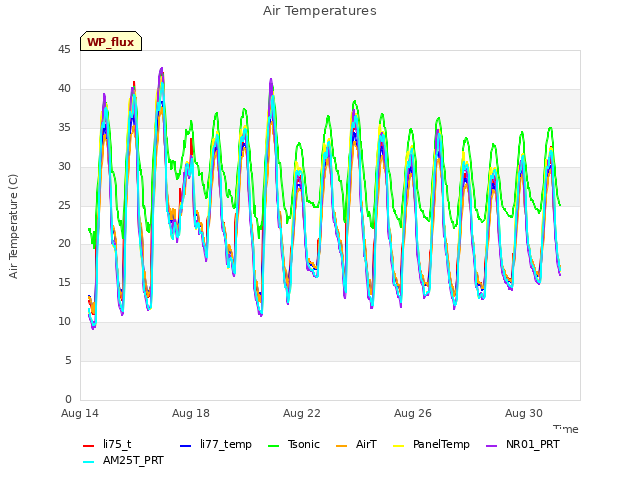Toggle AirT series in legend
Image resolution: width=640 pixels, height=480 pixels.
(x=356, y=444)
